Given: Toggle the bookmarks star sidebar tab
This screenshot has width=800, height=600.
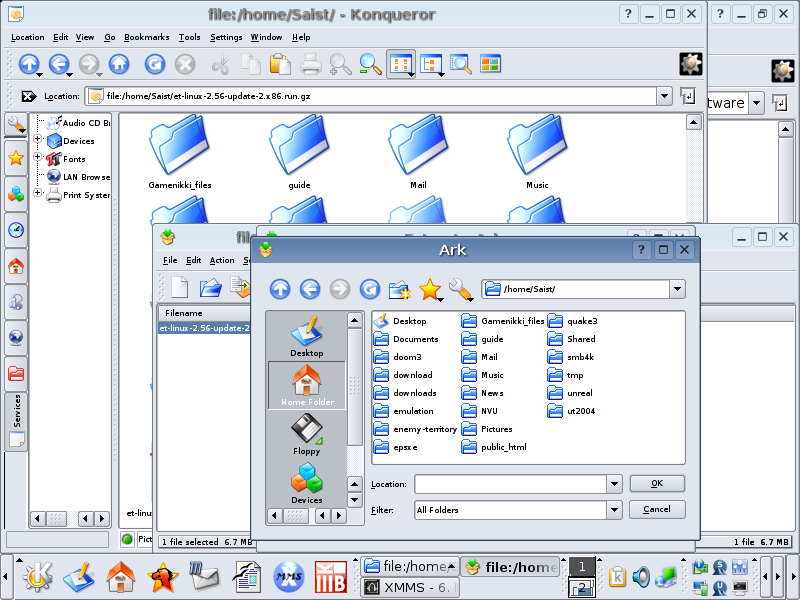Looking at the screenshot, I should click(16, 158).
